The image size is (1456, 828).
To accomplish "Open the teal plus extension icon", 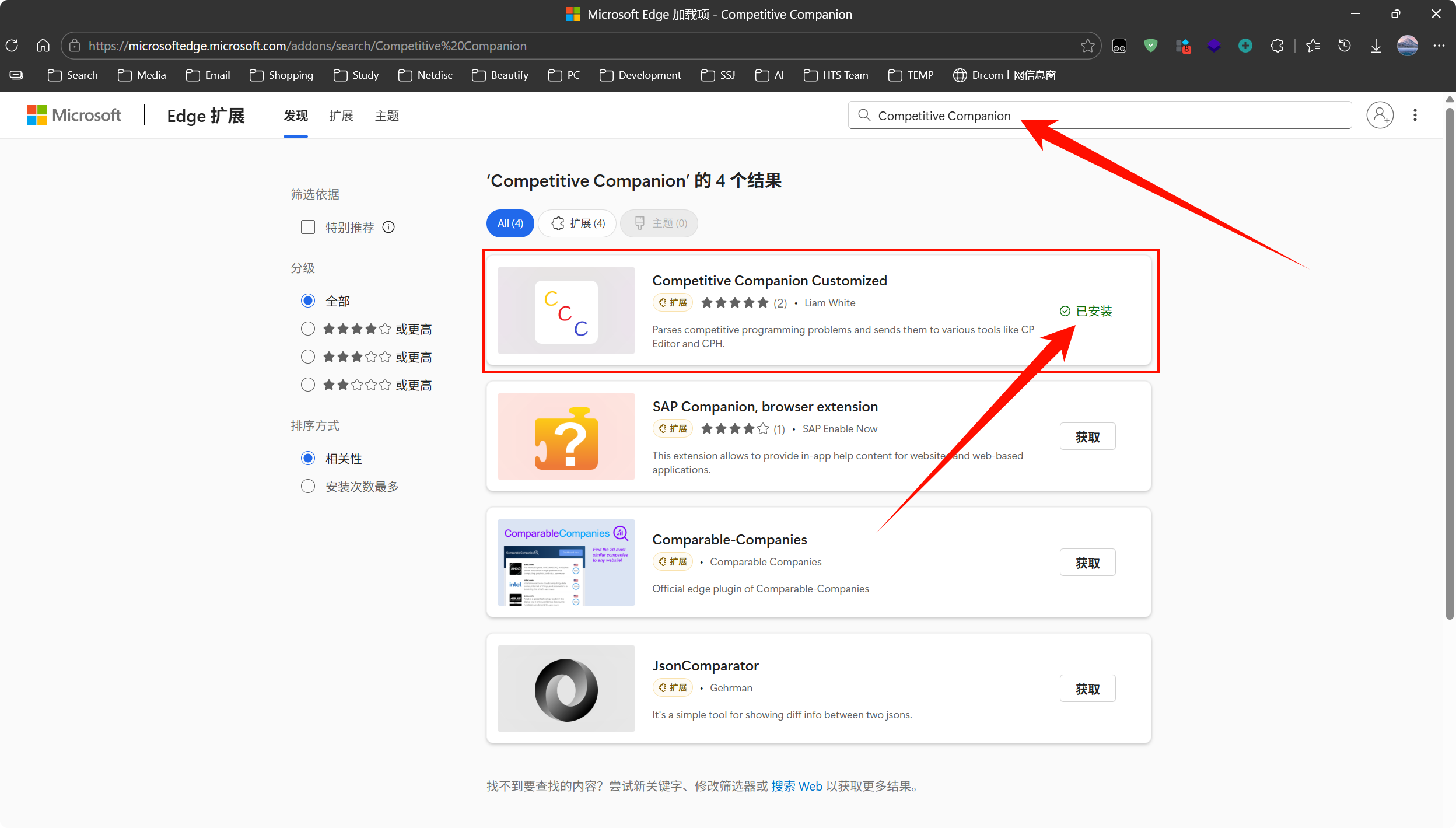I will [1245, 46].
